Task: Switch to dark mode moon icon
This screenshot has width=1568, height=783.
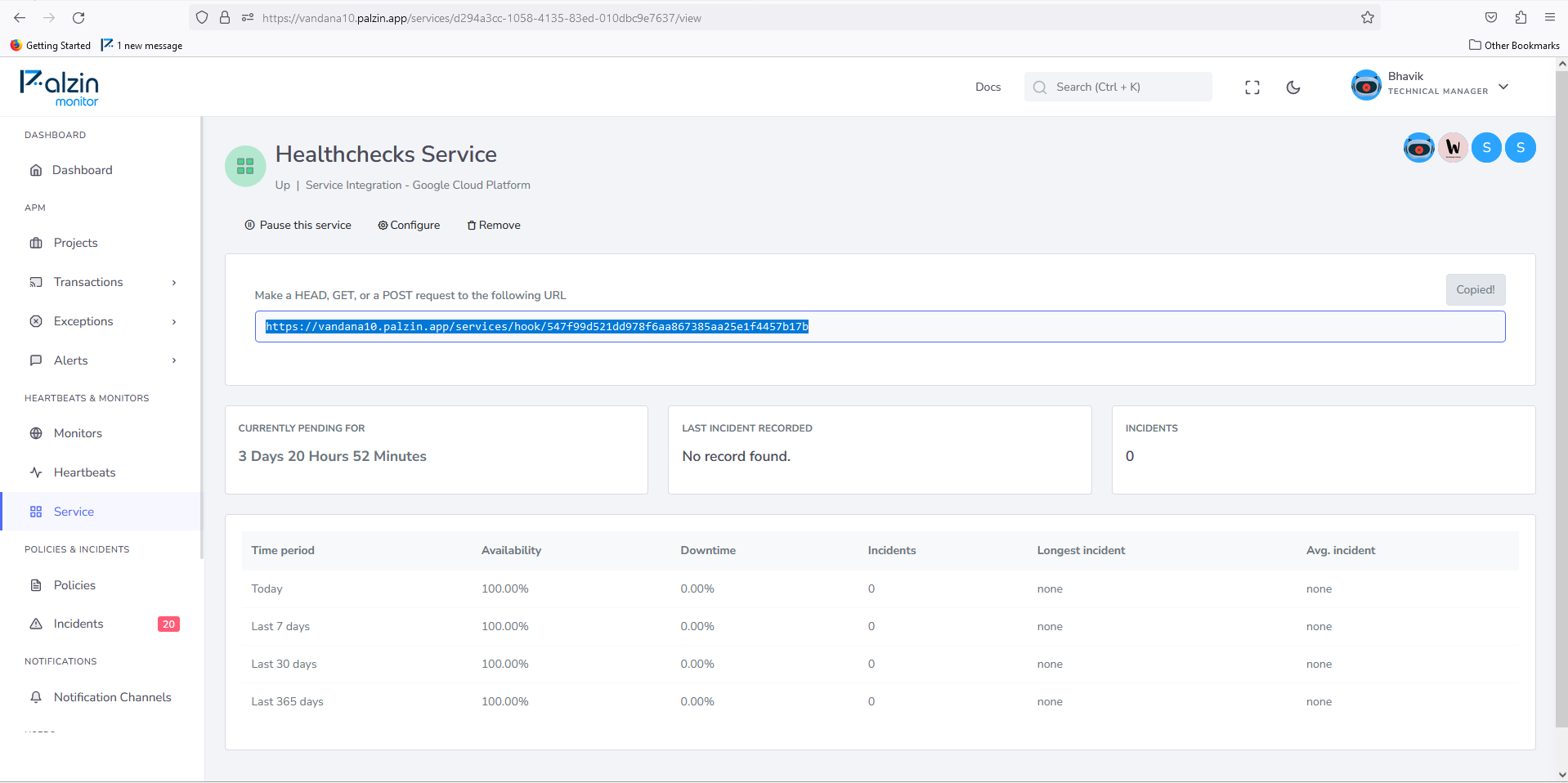Action: (1293, 87)
